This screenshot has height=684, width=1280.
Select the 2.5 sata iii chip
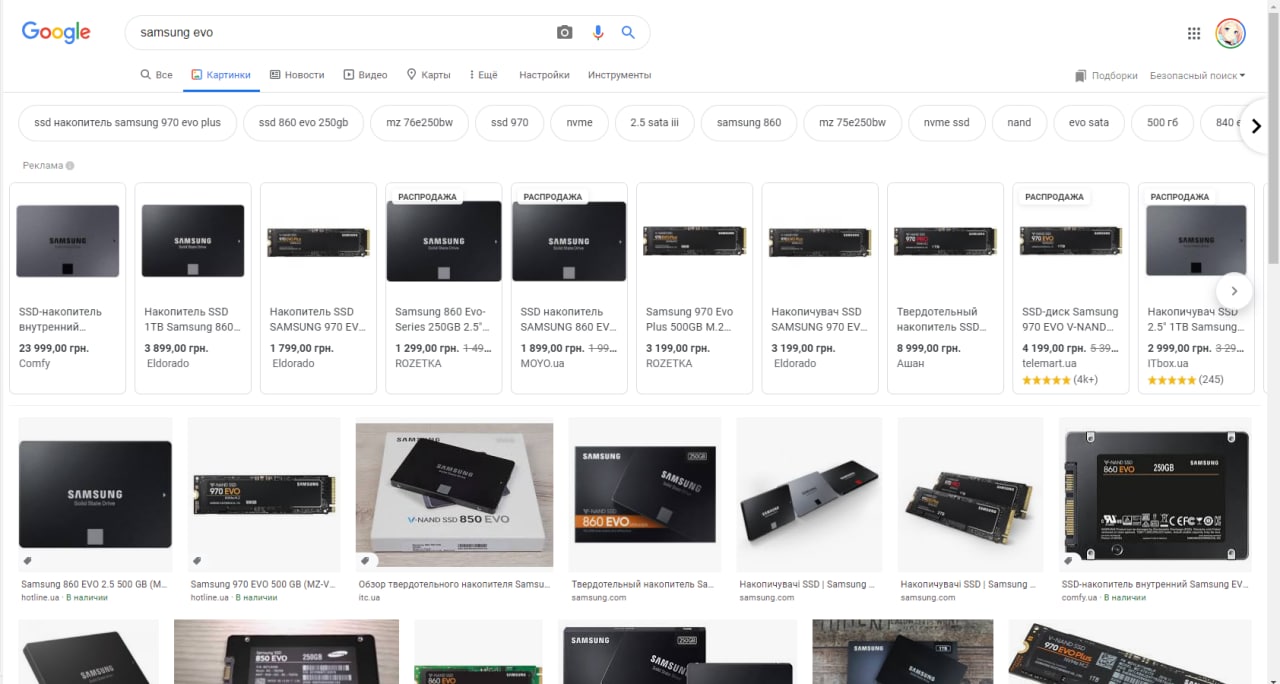(654, 123)
